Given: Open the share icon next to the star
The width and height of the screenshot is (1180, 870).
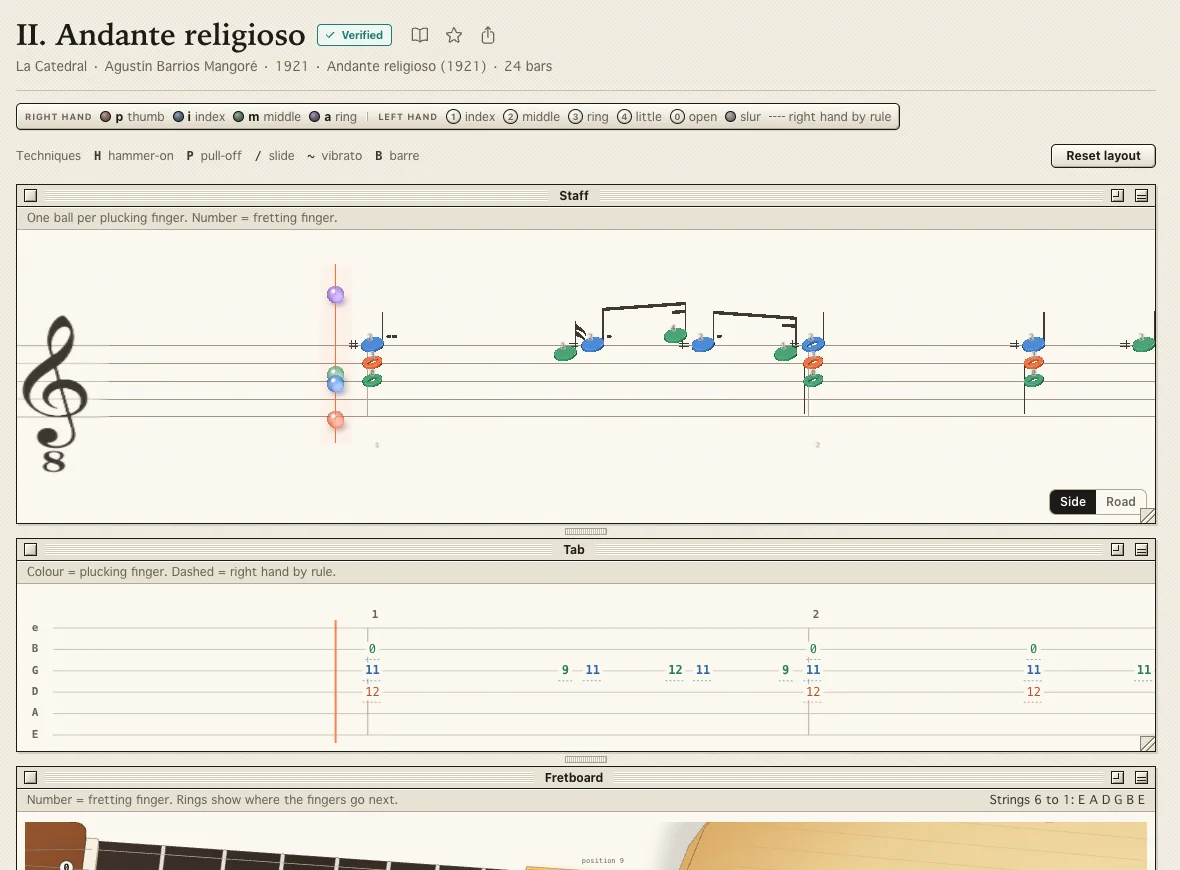Looking at the screenshot, I should [488, 35].
